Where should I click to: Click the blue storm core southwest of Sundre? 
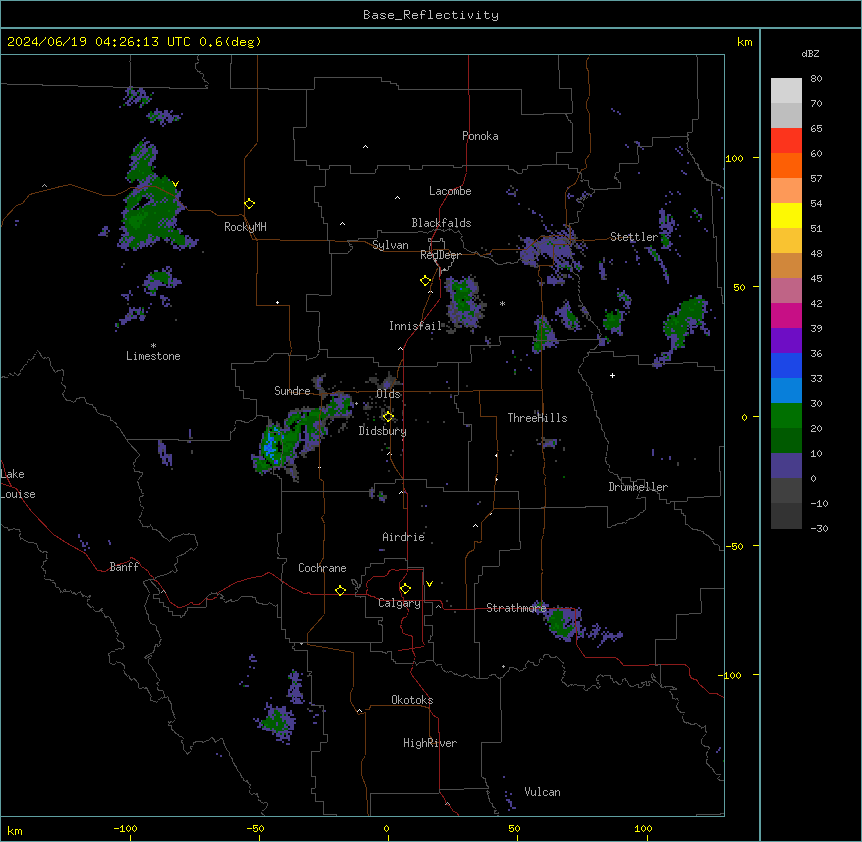(269, 445)
